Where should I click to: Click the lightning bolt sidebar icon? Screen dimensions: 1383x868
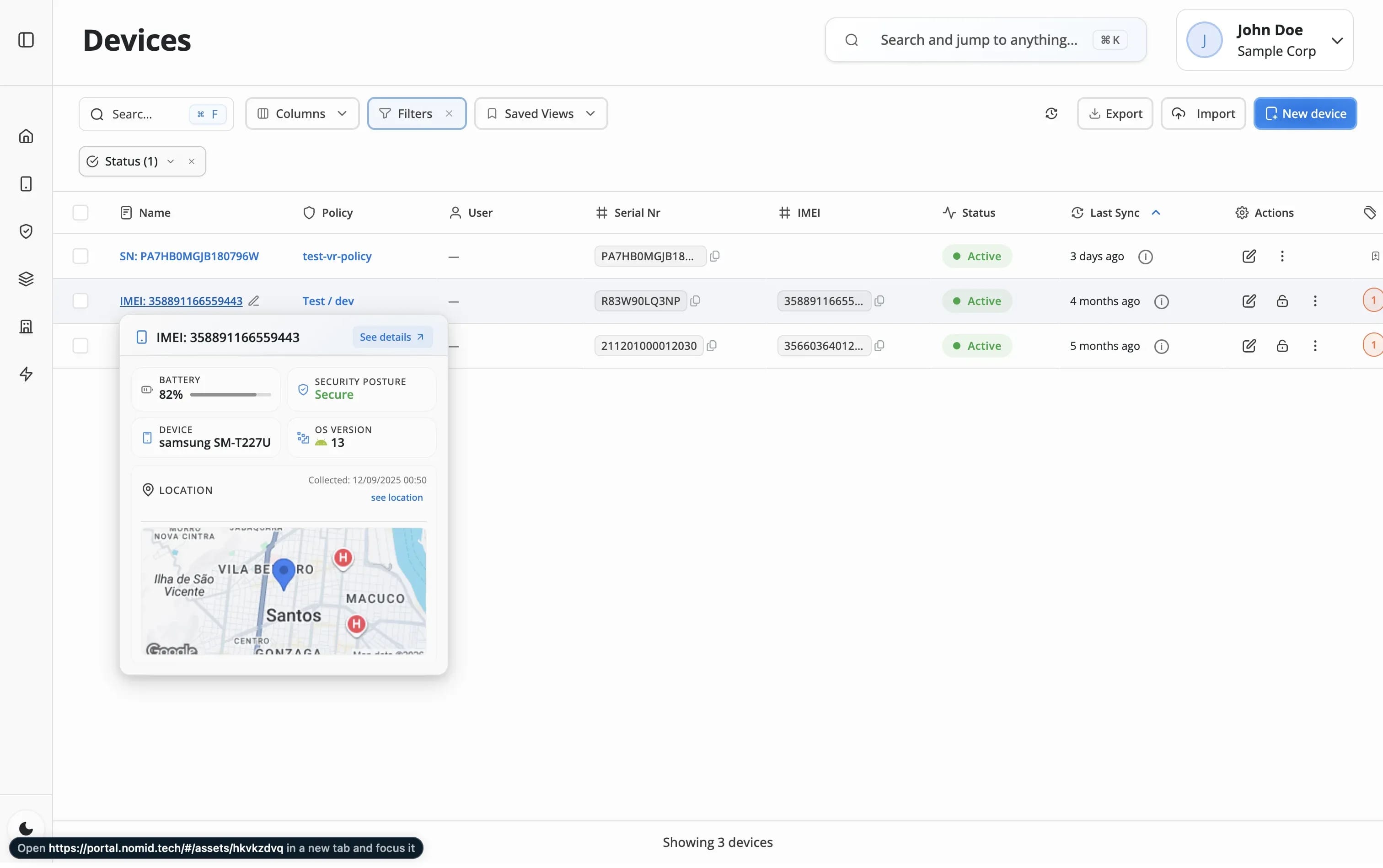point(26,374)
